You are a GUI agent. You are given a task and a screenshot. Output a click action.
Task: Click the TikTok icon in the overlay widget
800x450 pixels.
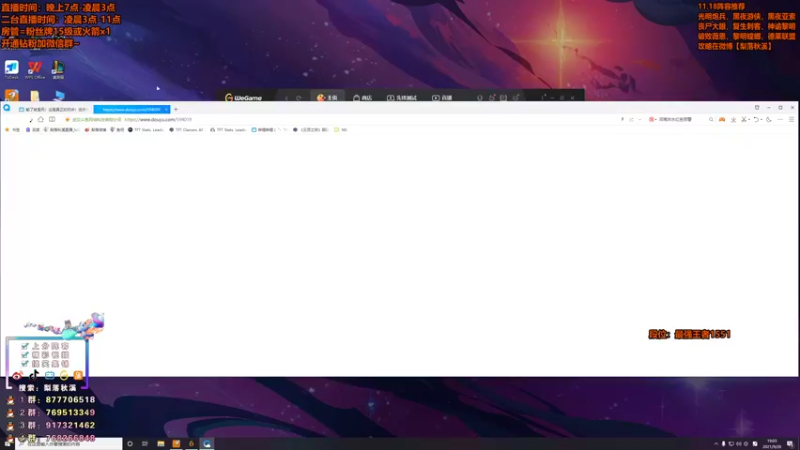(x=34, y=375)
